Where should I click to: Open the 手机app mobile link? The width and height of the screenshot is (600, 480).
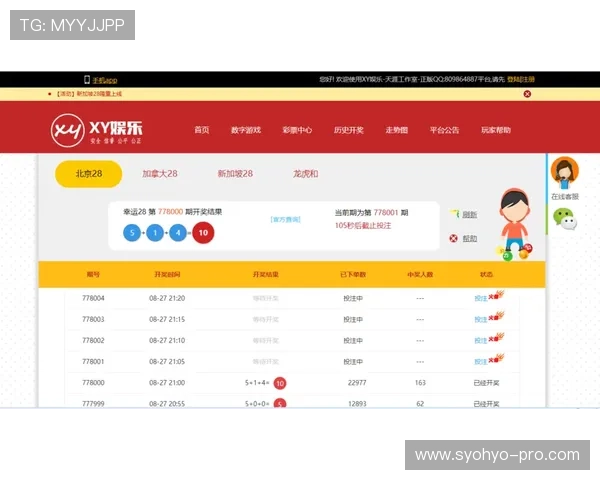tap(101, 80)
